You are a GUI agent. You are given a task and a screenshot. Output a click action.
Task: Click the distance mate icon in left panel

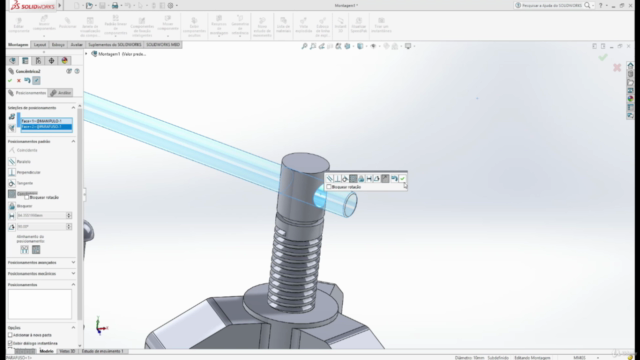click(12, 216)
